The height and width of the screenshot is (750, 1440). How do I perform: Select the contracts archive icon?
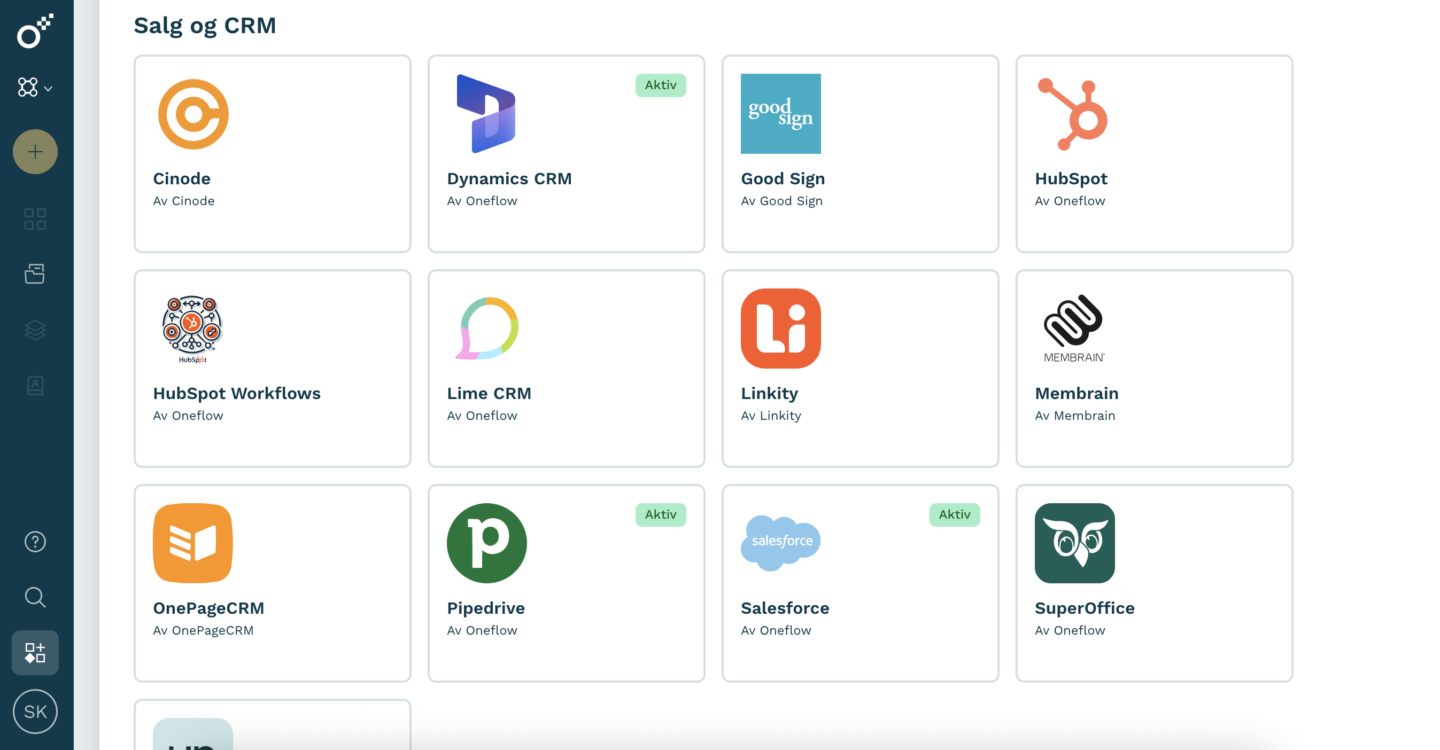click(x=35, y=273)
